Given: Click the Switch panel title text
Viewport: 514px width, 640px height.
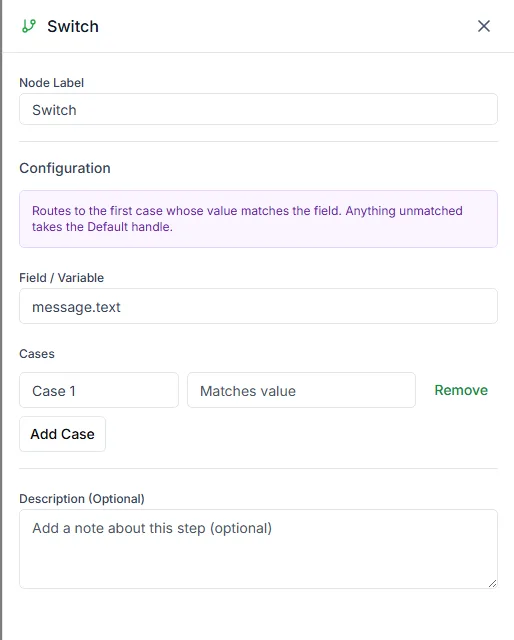Looking at the screenshot, I should pos(73,27).
